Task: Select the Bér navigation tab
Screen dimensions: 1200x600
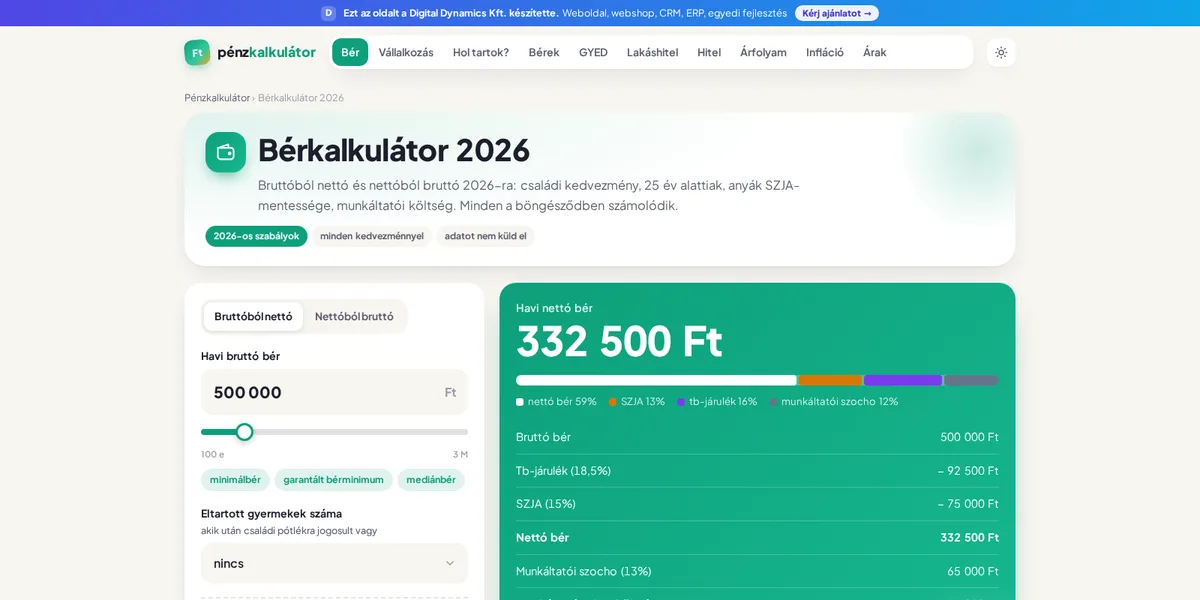Action: tap(350, 53)
